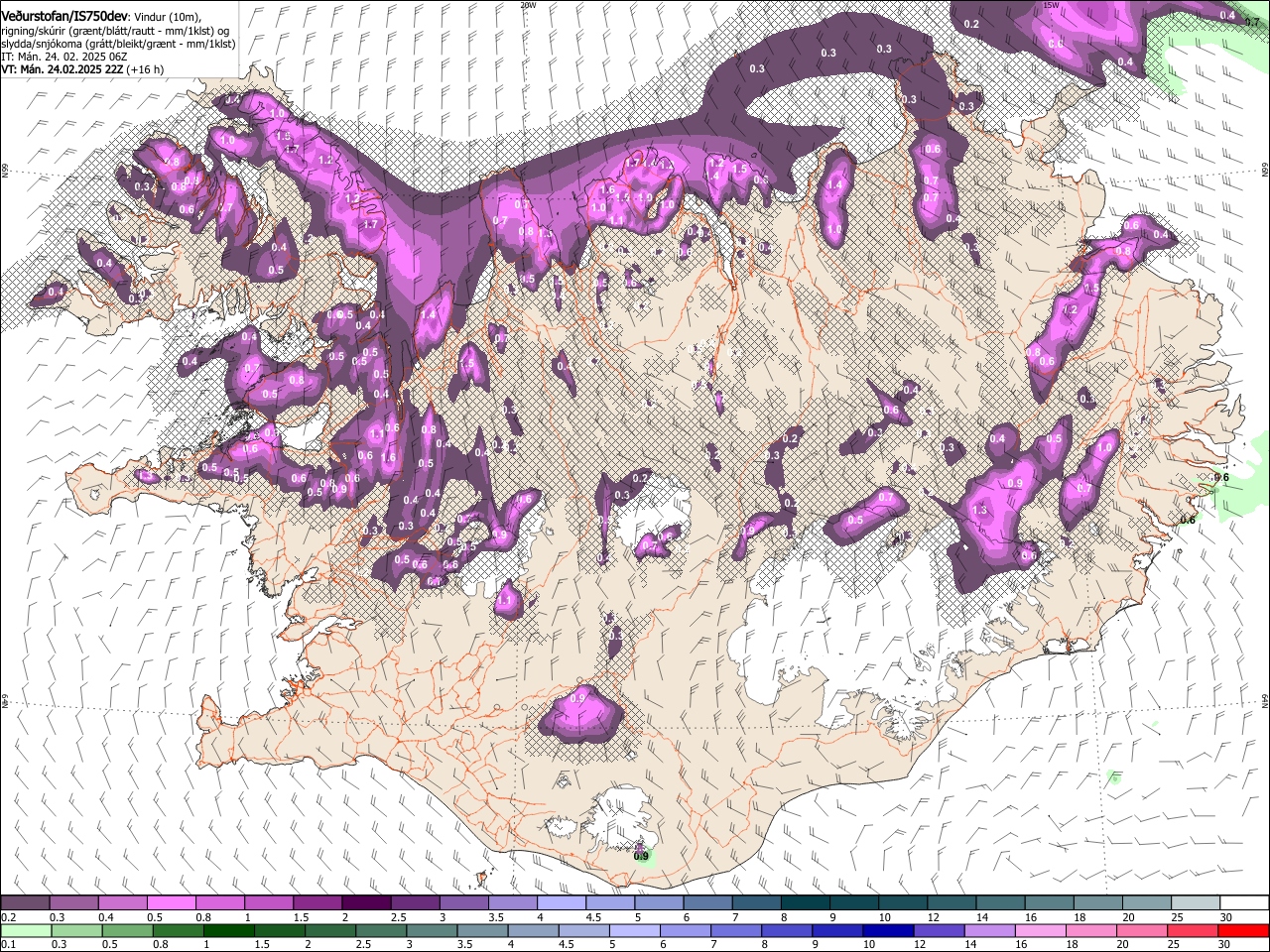1270x952 pixels.
Task: Pick the white 30 swatch ending the upper legend row
Action: tap(1243, 903)
